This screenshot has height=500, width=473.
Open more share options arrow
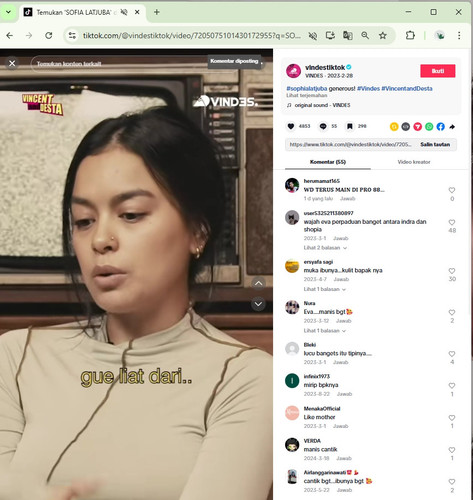tap(452, 127)
